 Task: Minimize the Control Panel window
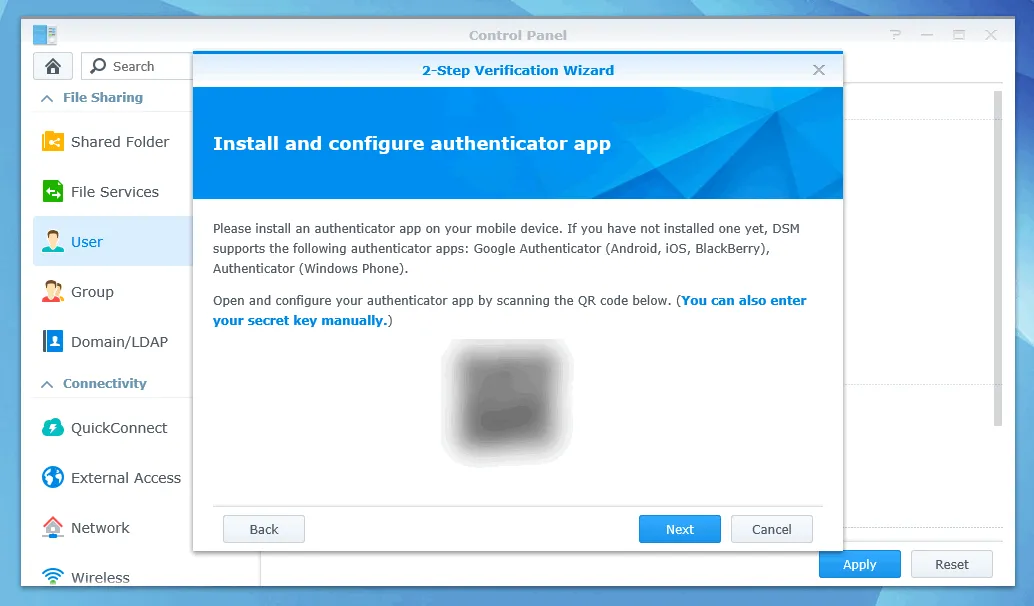tap(927, 34)
